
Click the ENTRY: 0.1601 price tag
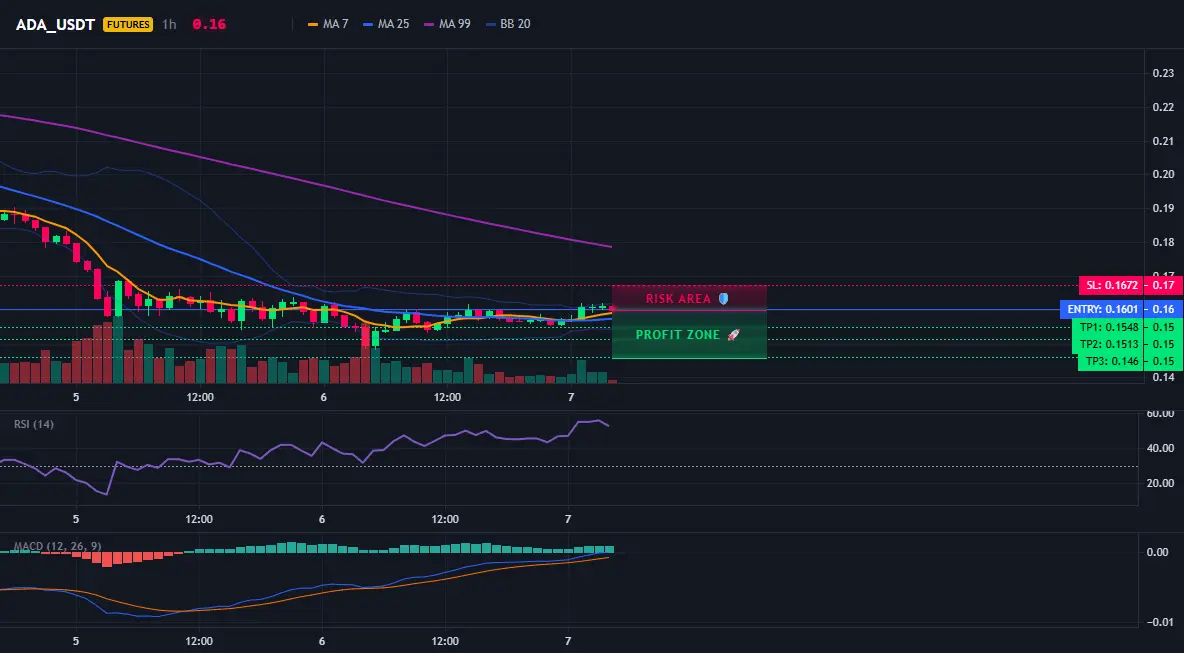coord(1102,310)
